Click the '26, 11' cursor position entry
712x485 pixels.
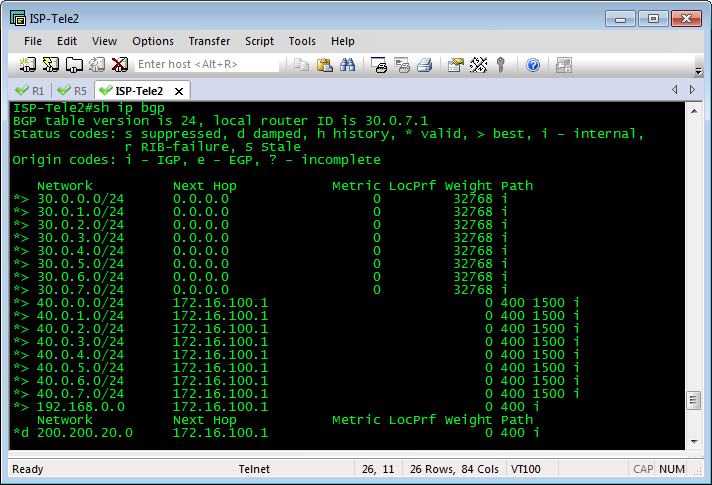click(378, 469)
